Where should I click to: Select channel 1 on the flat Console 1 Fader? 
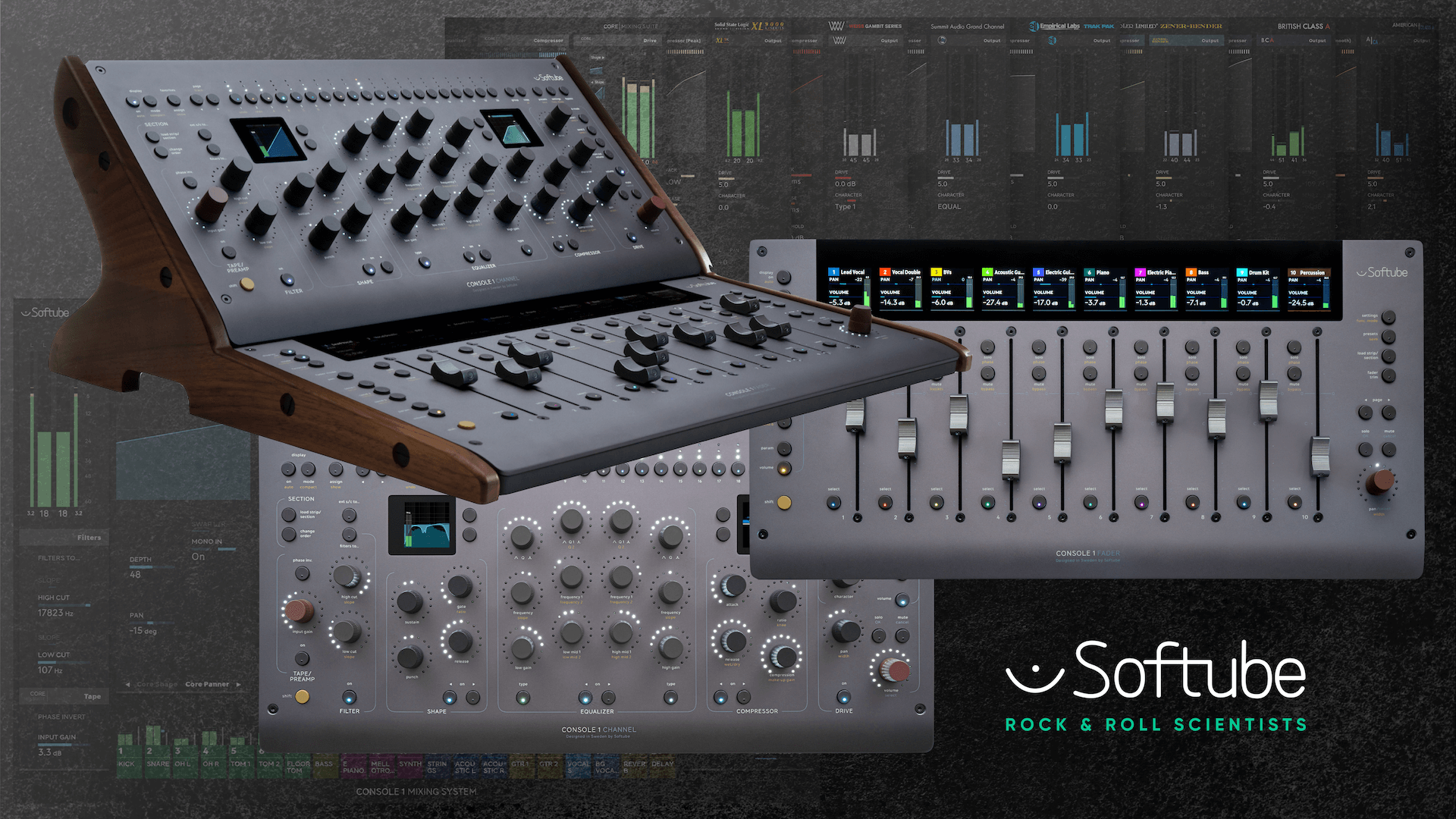[834, 502]
